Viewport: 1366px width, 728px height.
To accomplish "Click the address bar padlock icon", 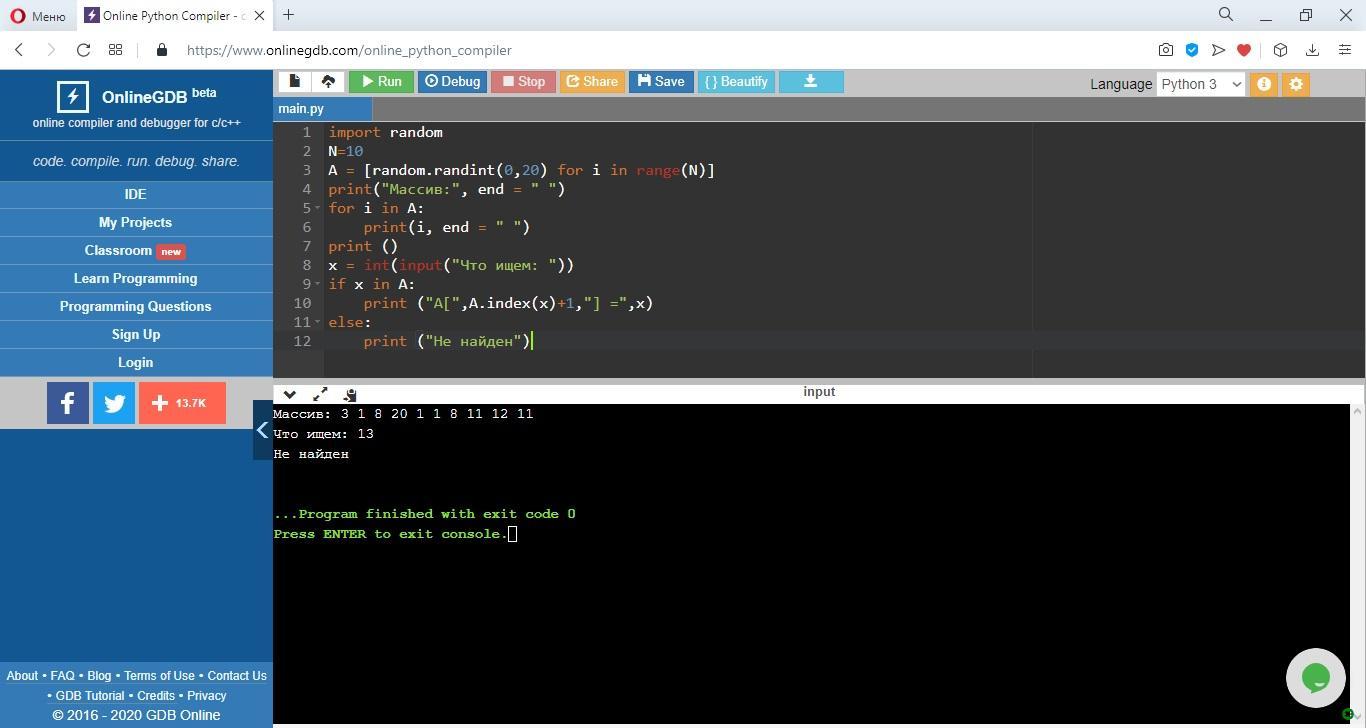I will [x=162, y=50].
